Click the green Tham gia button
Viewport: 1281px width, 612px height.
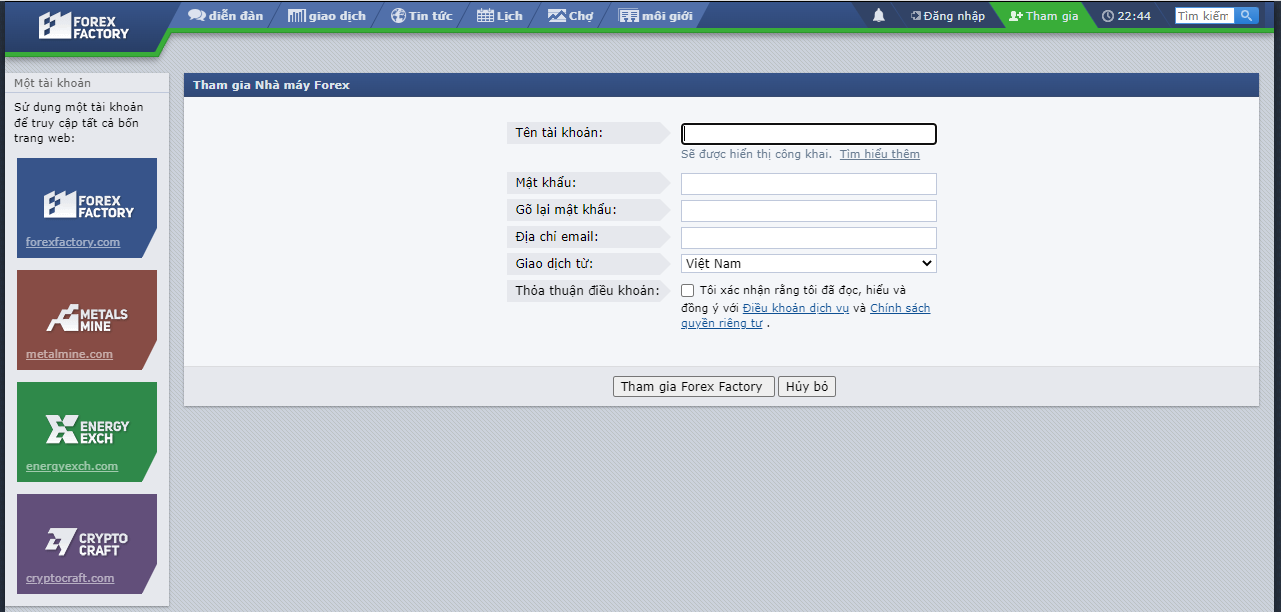[1044, 16]
